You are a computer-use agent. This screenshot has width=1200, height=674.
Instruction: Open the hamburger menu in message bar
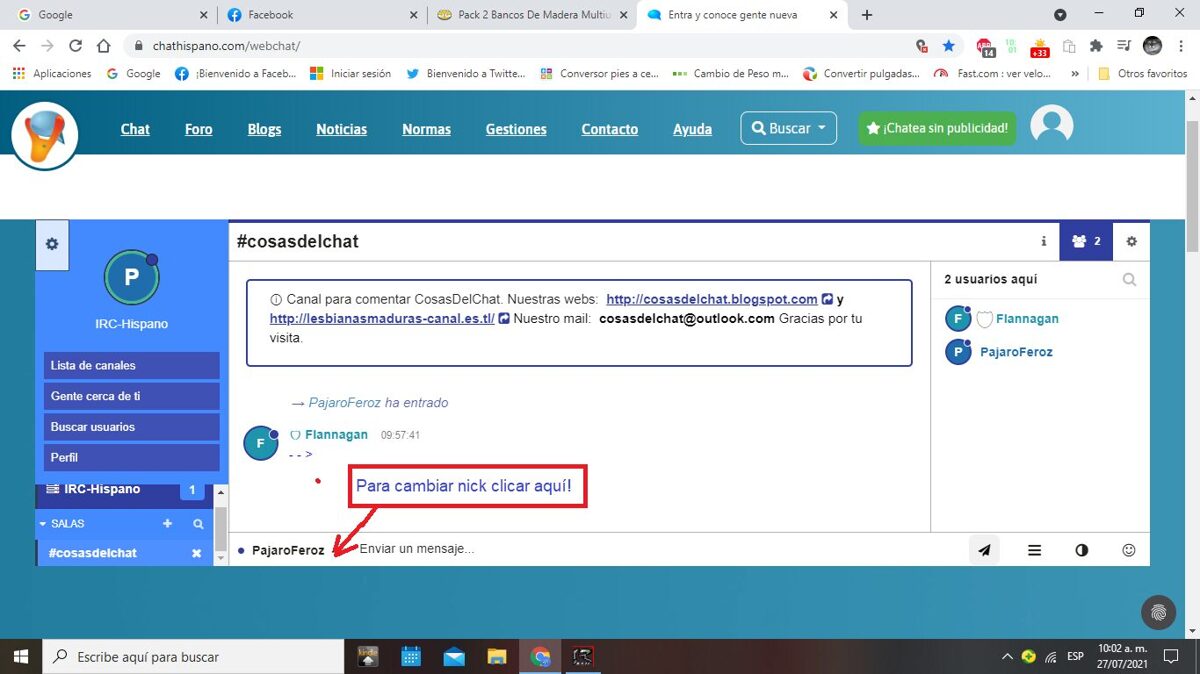pyautogui.click(x=1034, y=550)
